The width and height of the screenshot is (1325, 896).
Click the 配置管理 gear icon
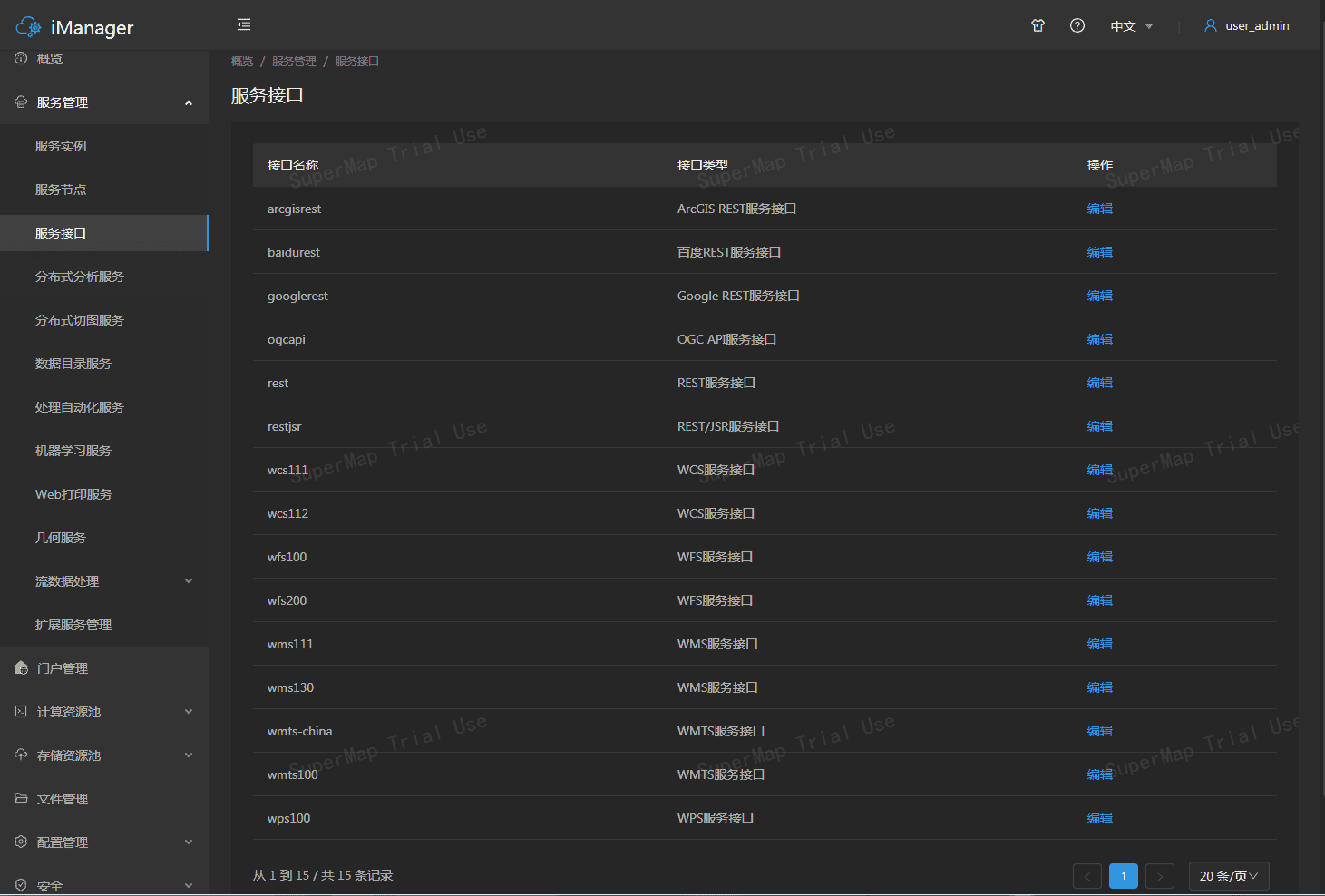pyautogui.click(x=21, y=842)
